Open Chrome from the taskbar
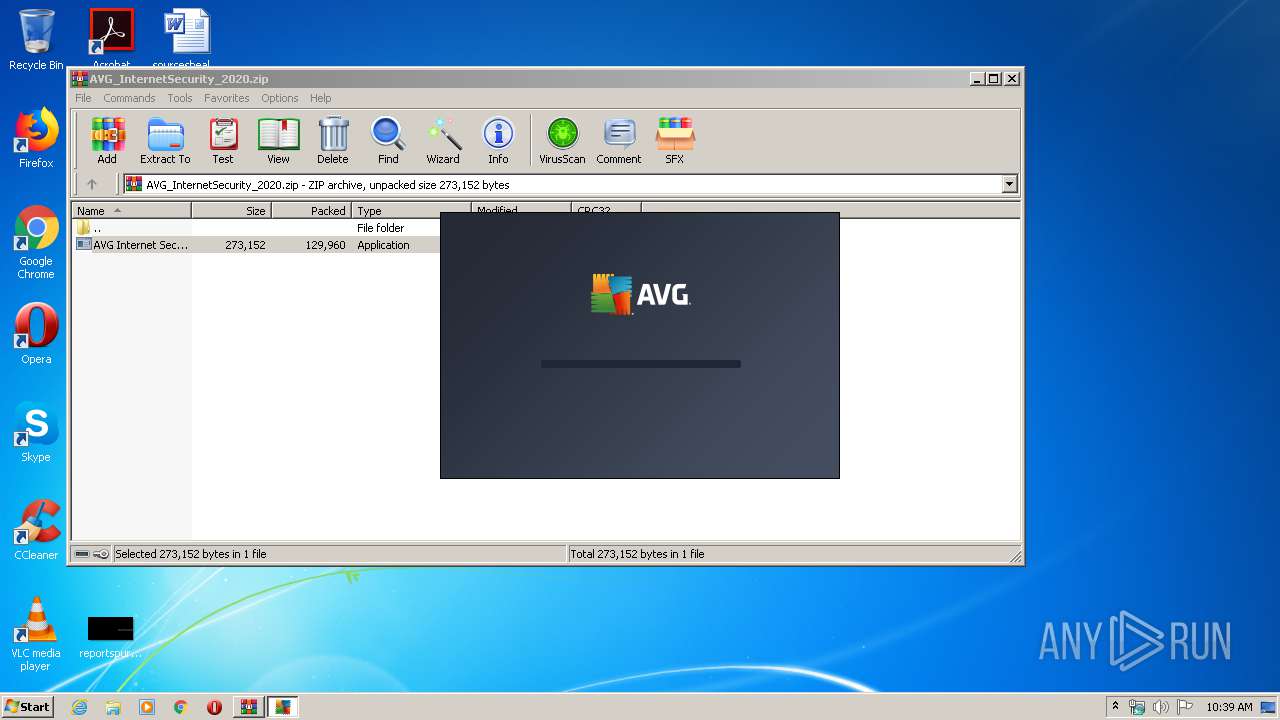The image size is (1280, 720). coord(181,707)
